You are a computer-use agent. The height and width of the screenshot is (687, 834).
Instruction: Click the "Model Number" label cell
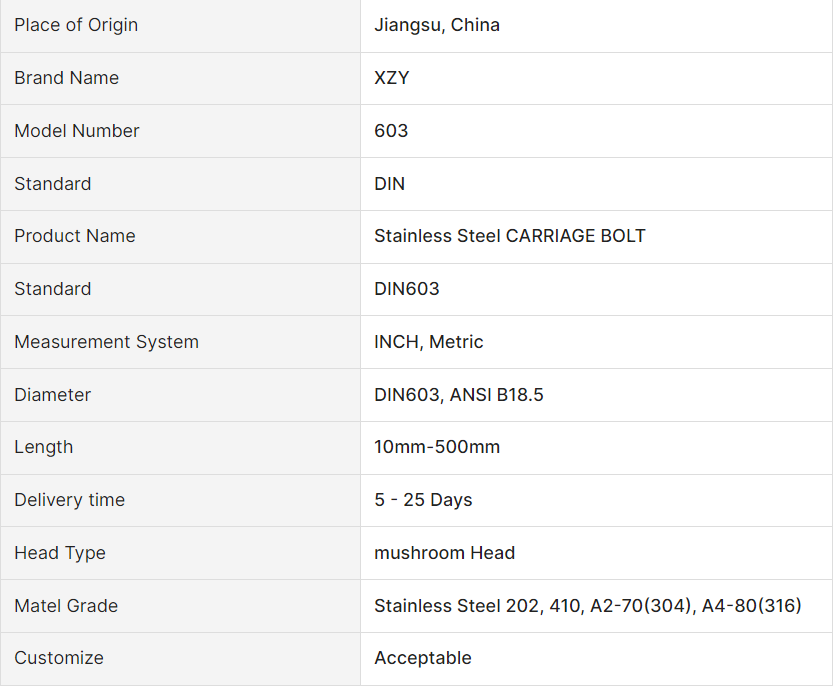pyautogui.click(x=77, y=131)
